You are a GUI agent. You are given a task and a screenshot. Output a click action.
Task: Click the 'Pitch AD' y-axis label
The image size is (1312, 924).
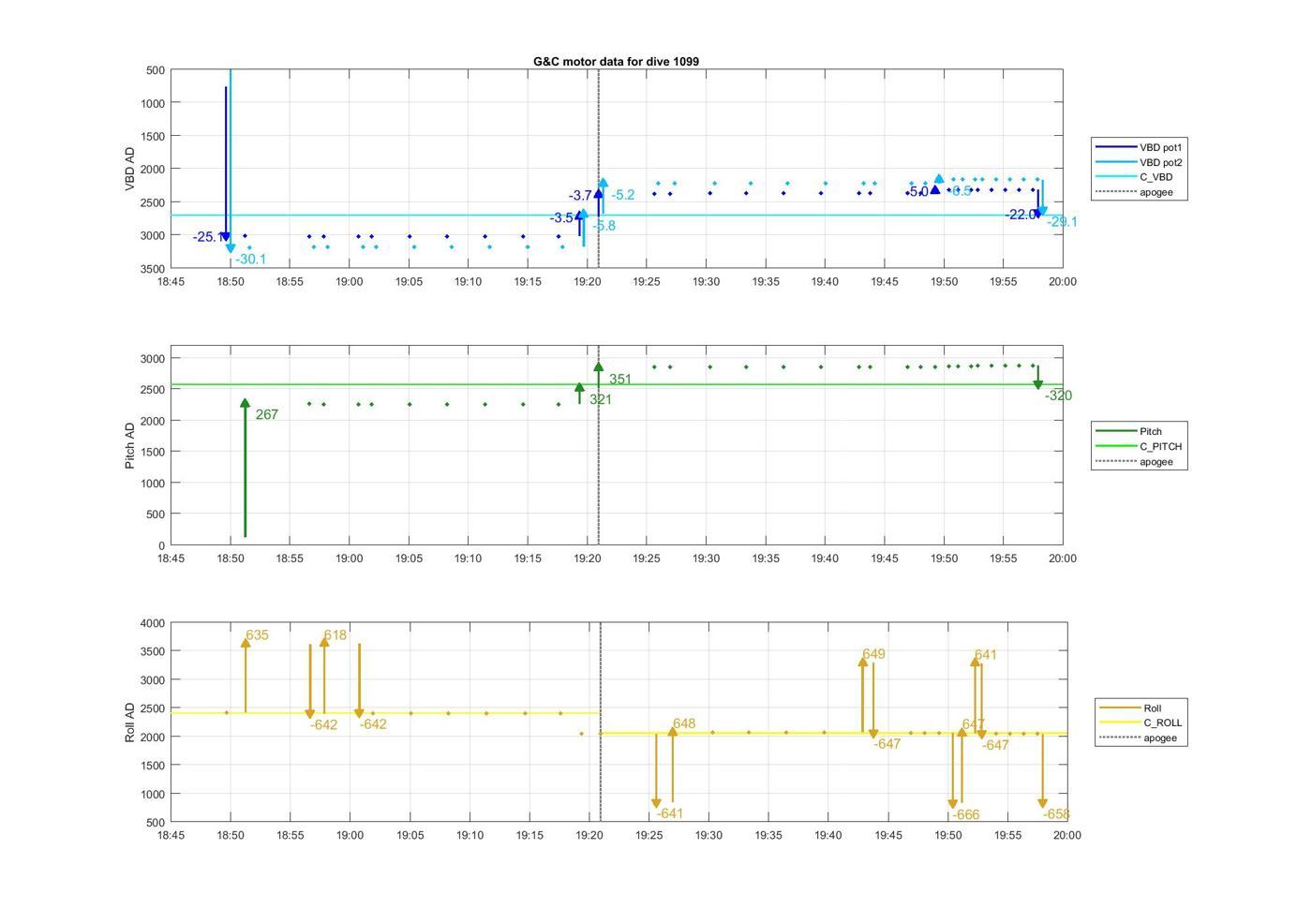coord(129,445)
